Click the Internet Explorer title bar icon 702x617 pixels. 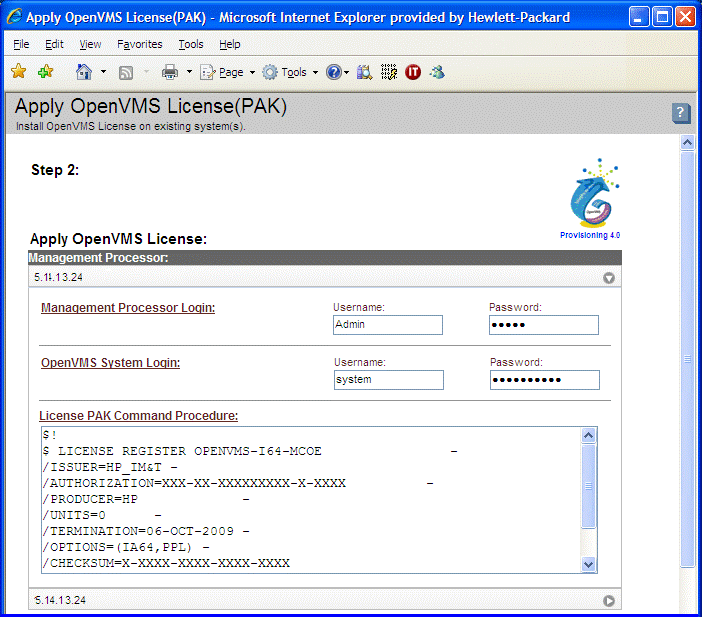pos(14,17)
